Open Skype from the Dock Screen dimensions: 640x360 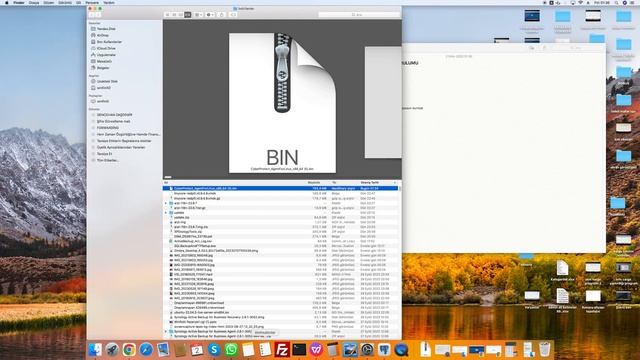(214, 350)
